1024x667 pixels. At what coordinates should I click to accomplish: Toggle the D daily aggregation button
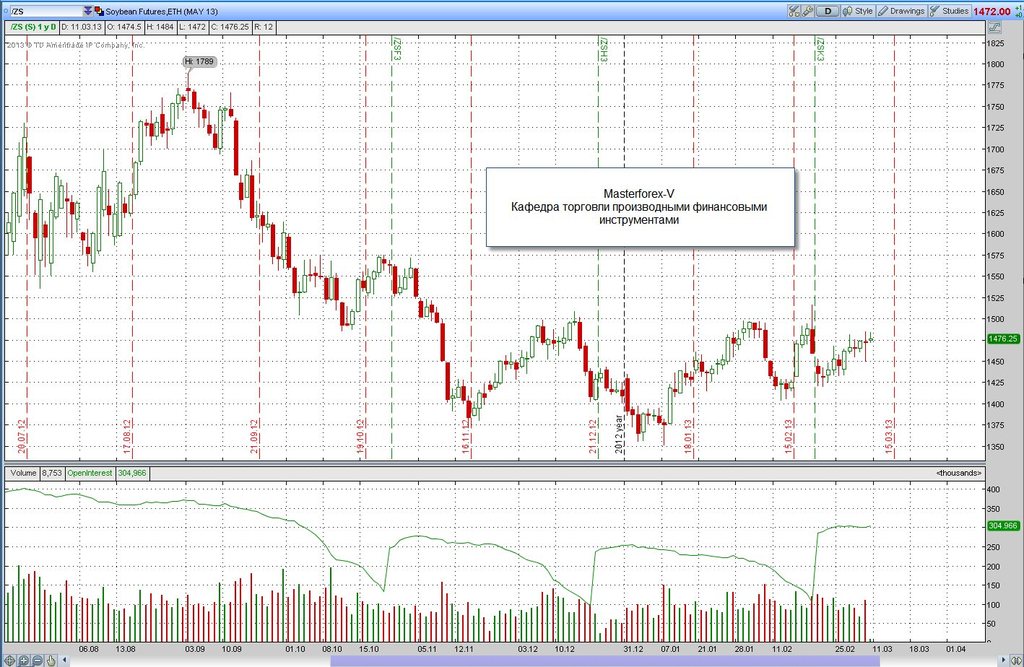point(828,11)
